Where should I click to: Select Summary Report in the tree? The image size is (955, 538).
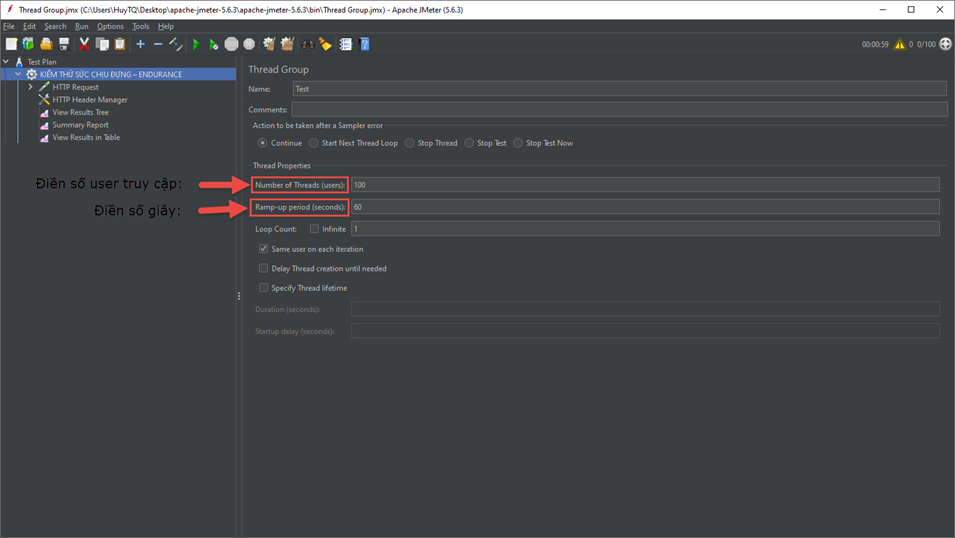point(80,125)
